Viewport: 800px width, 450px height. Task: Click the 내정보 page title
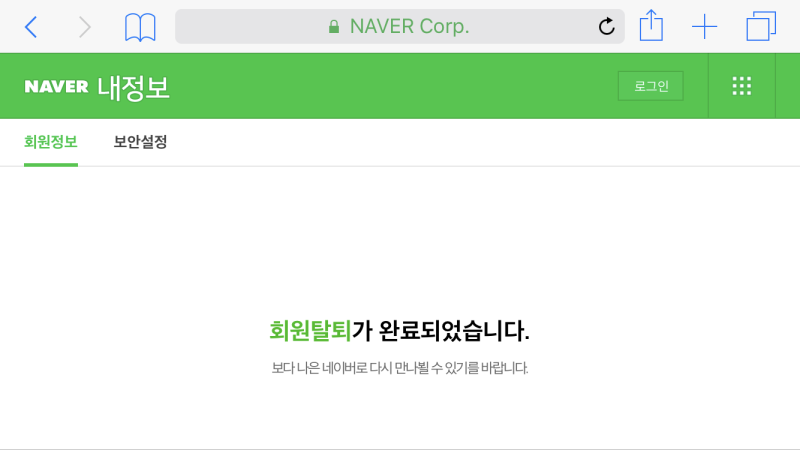[133, 88]
